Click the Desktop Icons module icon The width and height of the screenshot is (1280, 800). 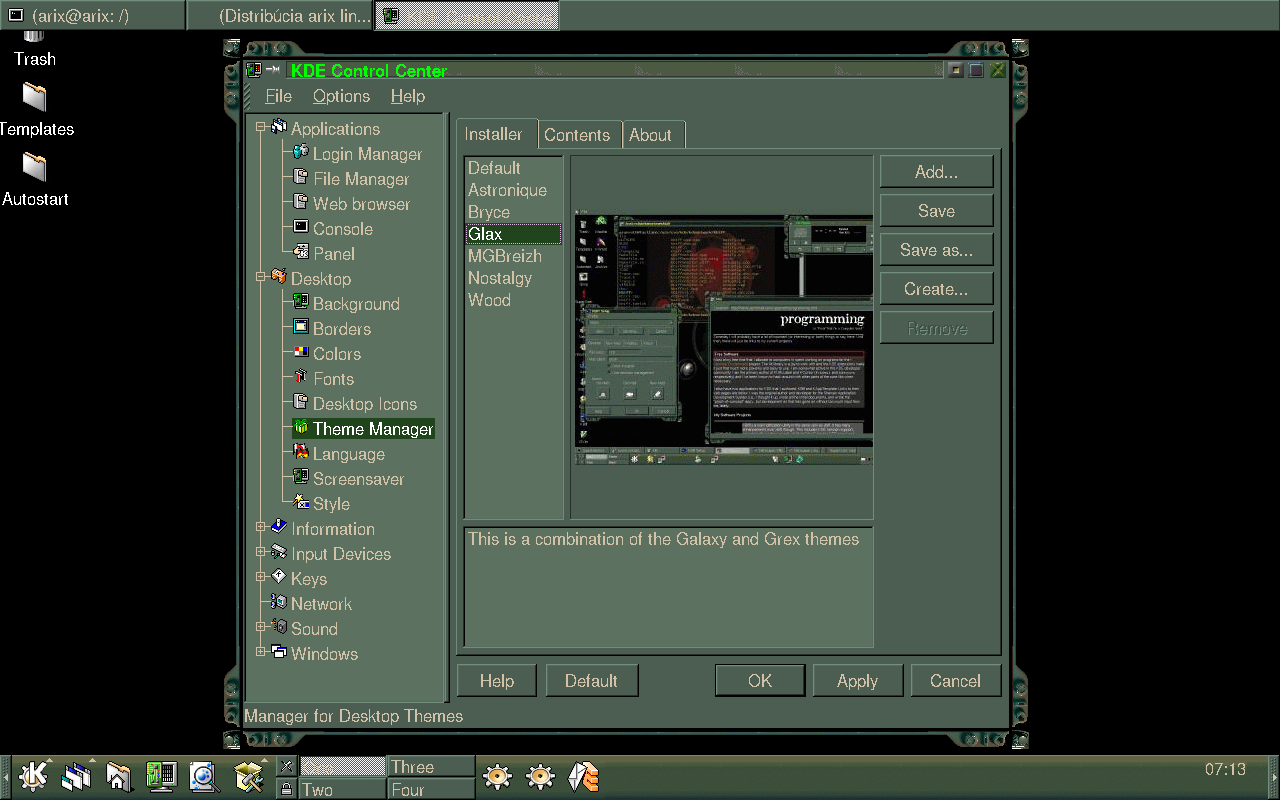[x=300, y=403]
